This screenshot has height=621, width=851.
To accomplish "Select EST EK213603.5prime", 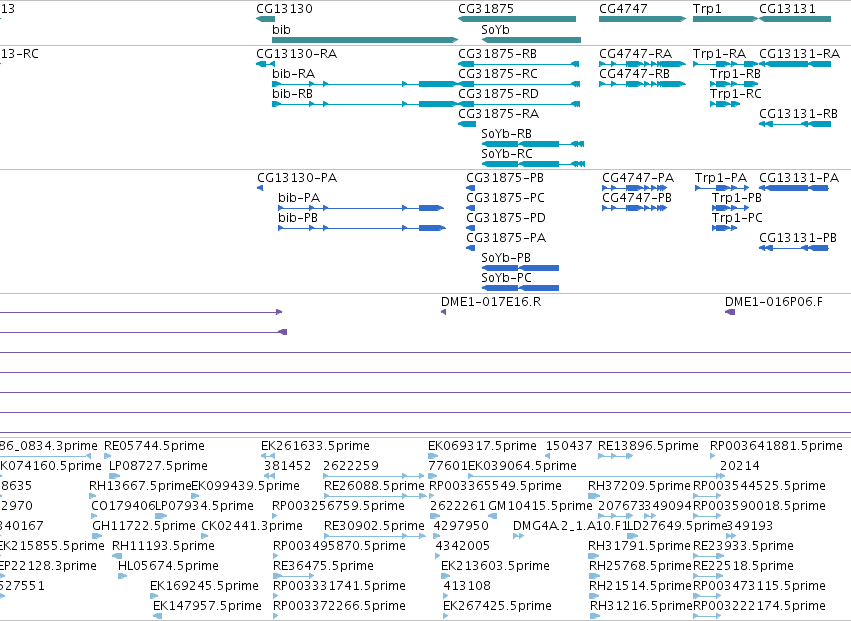I will [444, 576].
